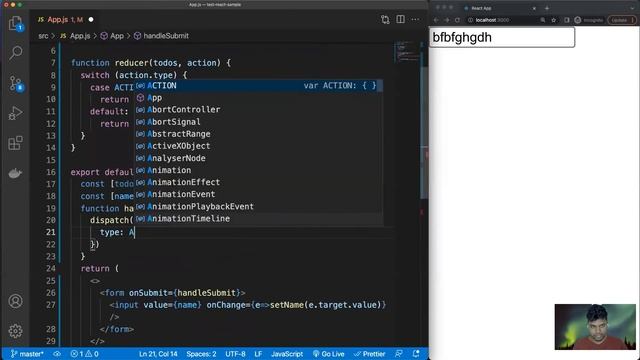640x360 pixels.
Task: Click the unsaved dot on App.js tab
Action: click(x=91, y=20)
